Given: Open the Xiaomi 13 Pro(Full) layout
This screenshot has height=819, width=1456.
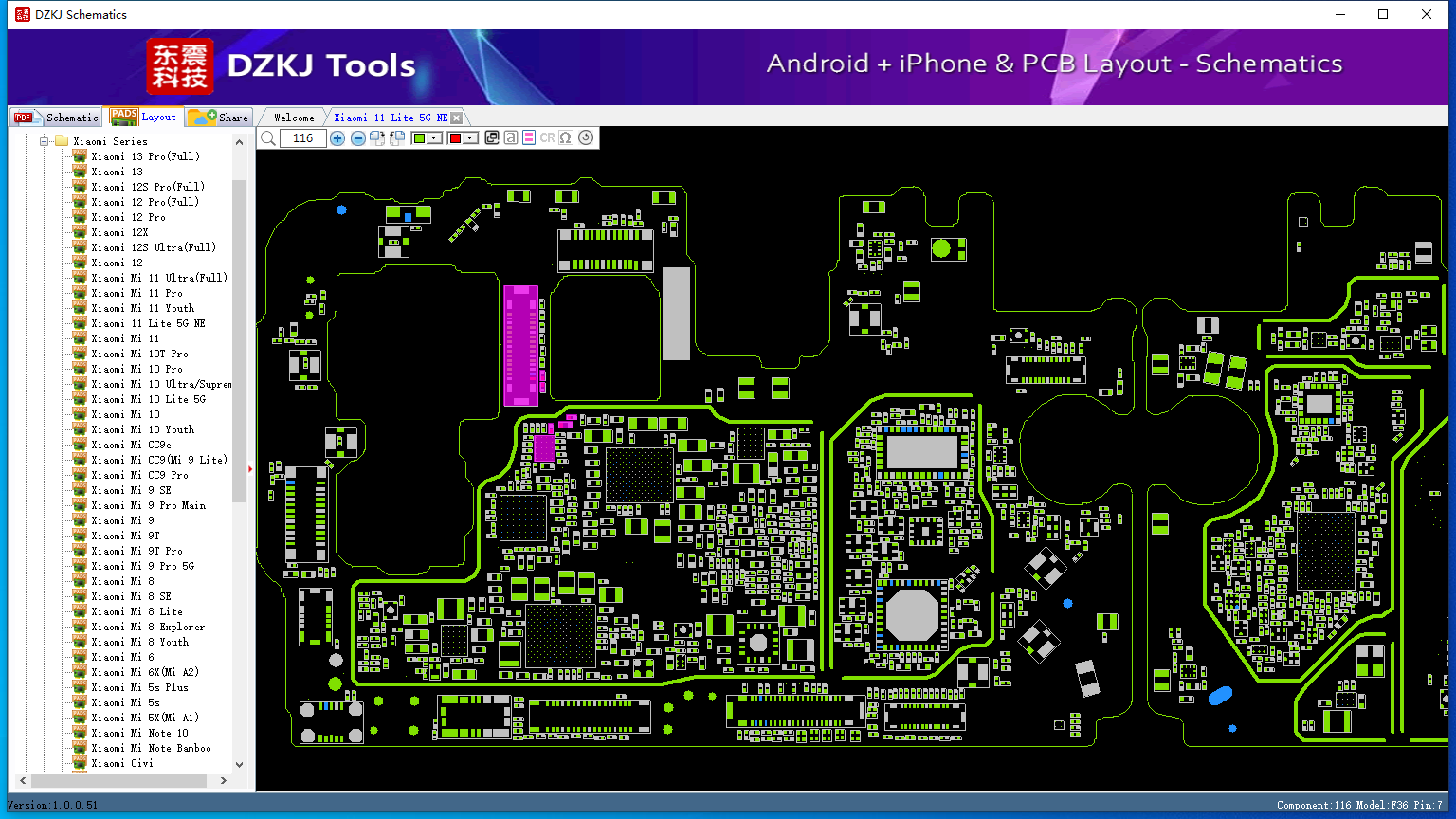Looking at the screenshot, I should click(145, 156).
